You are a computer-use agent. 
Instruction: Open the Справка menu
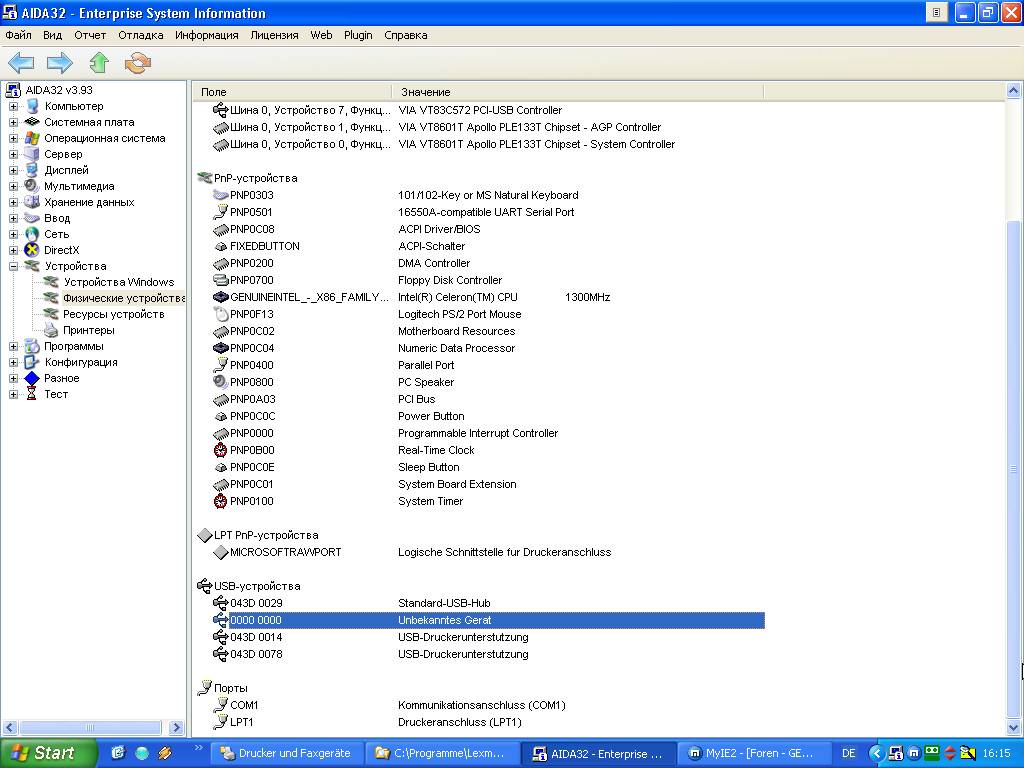coord(406,35)
